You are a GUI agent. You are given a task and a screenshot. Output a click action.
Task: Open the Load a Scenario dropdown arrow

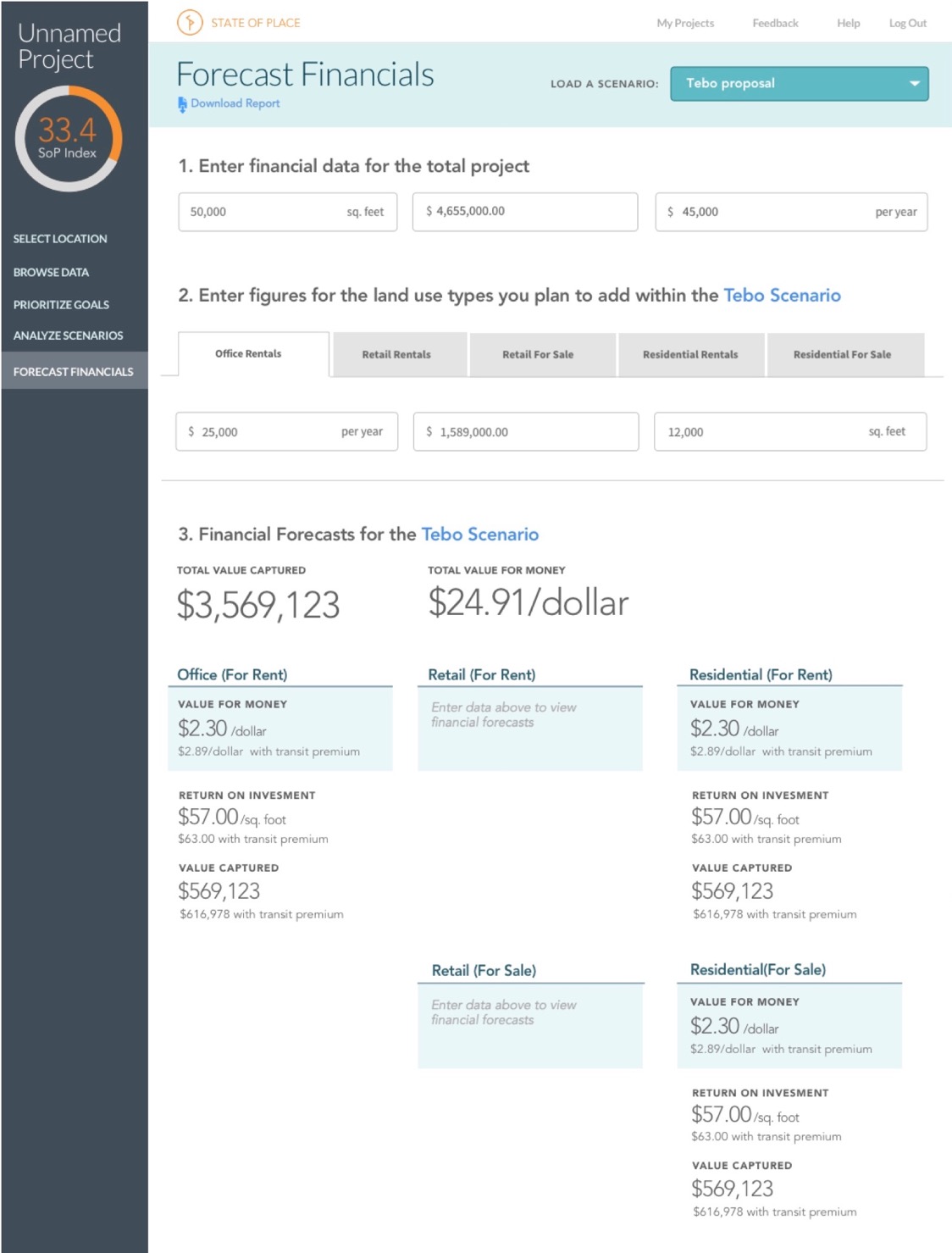click(x=914, y=84)
